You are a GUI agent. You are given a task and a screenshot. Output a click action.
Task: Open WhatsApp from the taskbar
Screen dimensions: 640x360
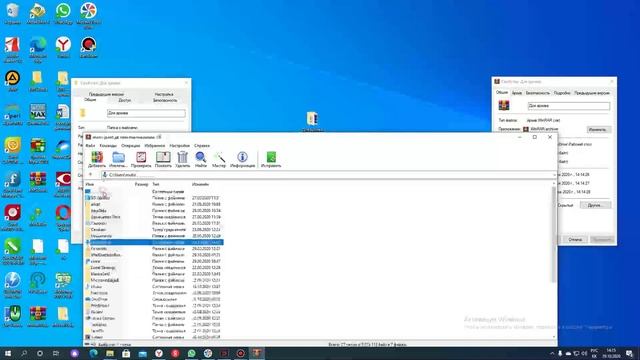tap(191, 353)
